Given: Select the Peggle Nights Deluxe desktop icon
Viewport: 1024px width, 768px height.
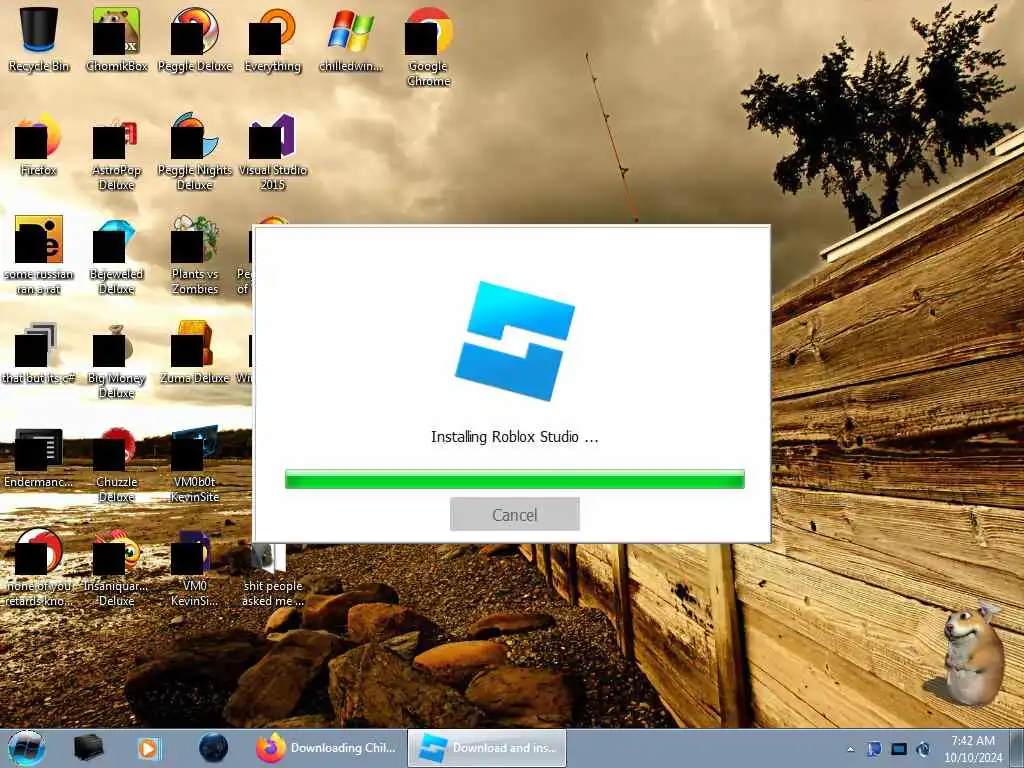Looking at the screenshot, I should pyautogui.click(x=195, y=152).
